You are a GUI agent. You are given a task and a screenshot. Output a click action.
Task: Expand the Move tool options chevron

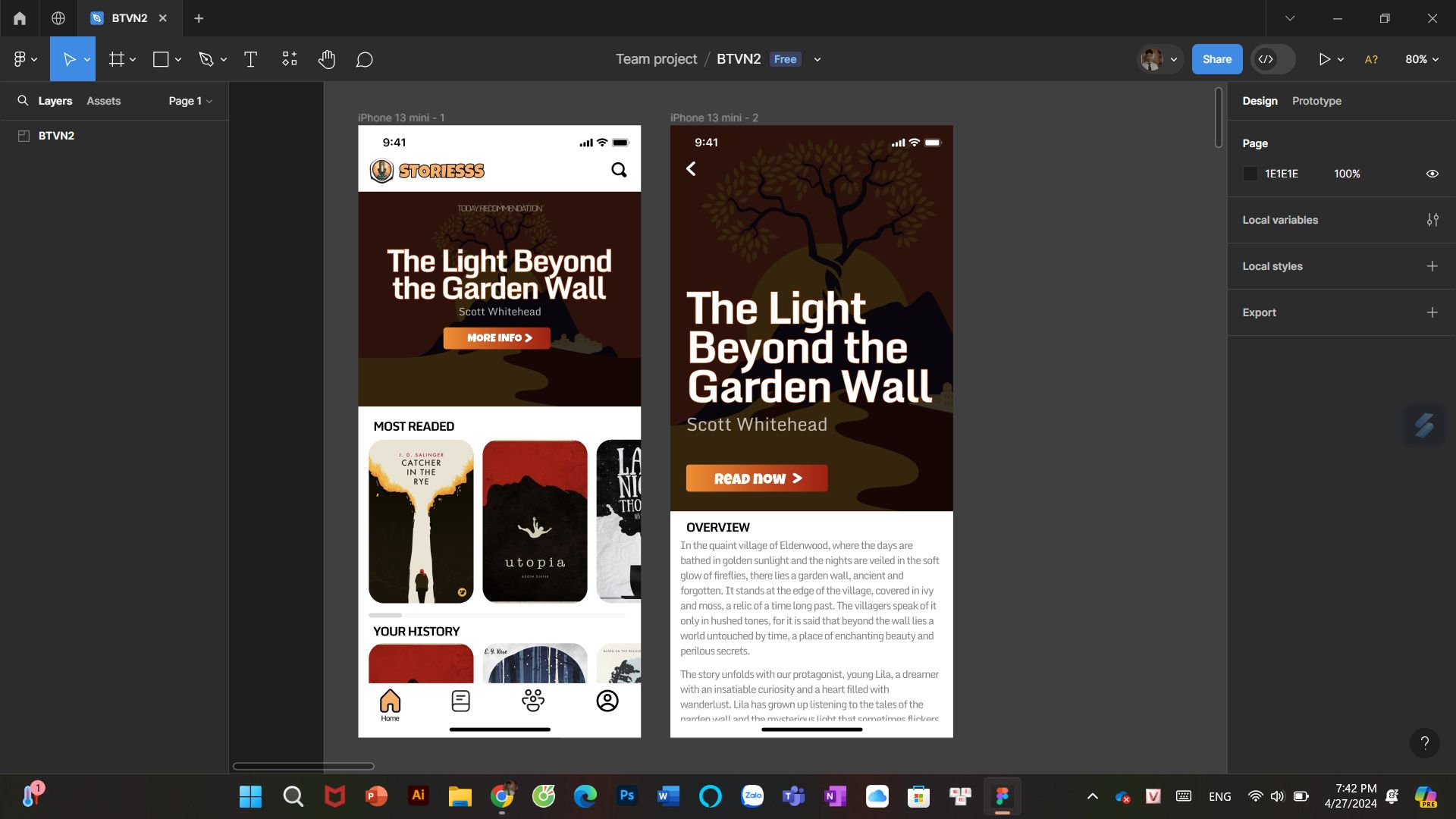point(87,59)
